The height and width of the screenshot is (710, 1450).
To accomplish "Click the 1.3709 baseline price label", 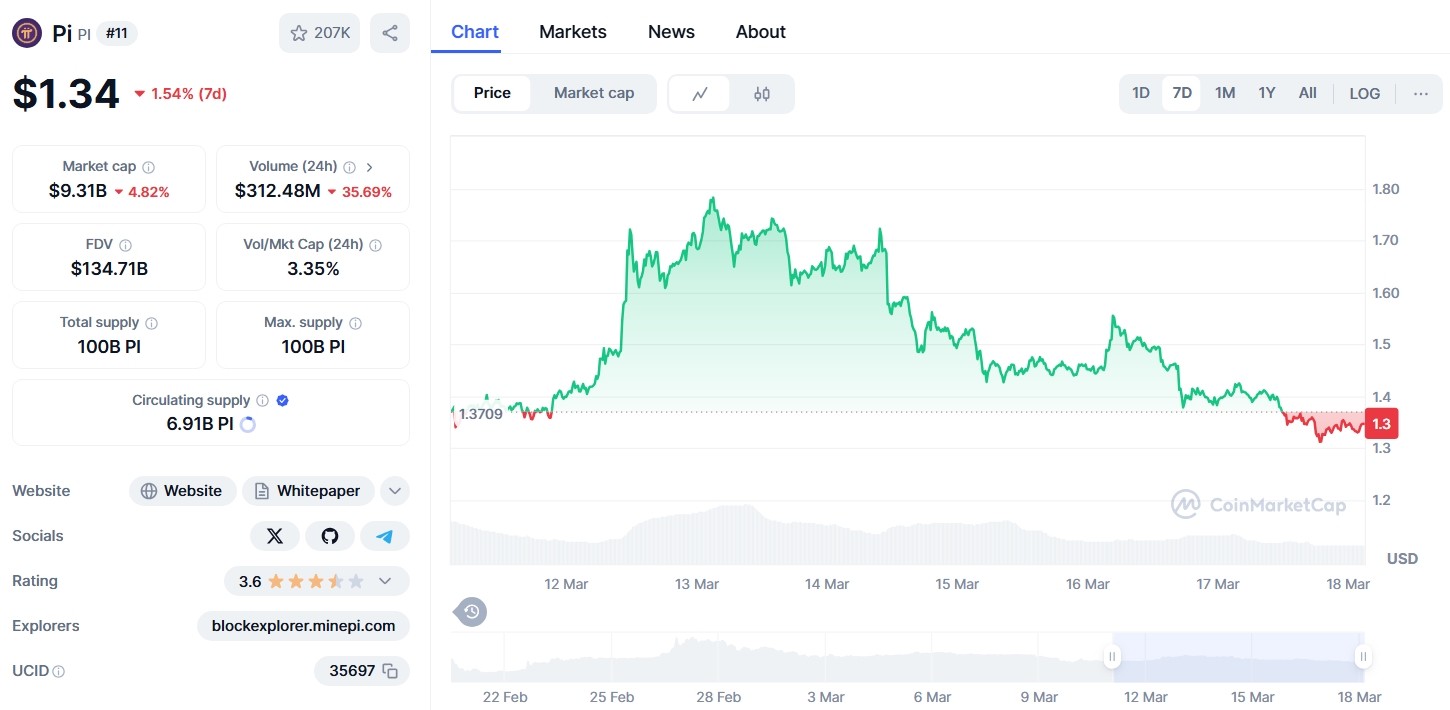I will [481, 414].
